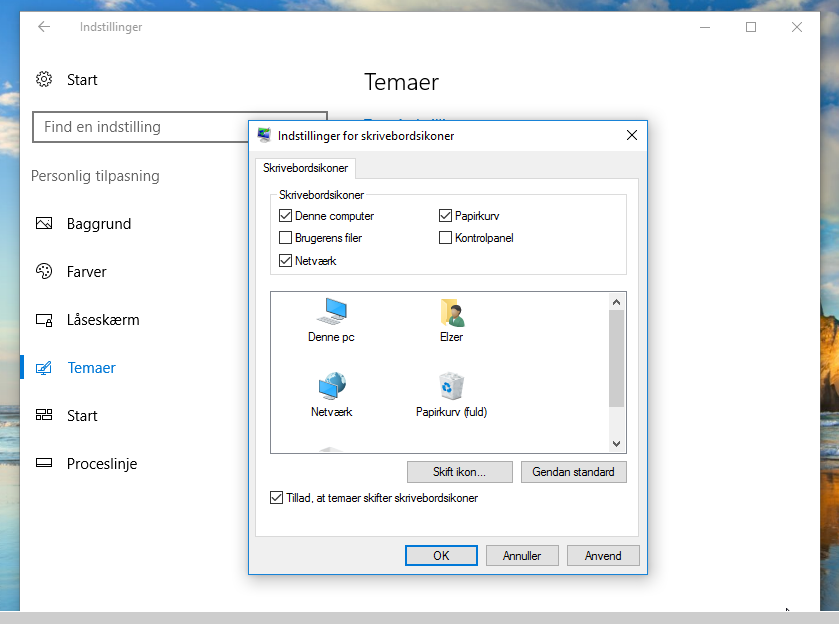Uncheck the Papirkurv checkbox
This screenshot has width=839, height=624.
(x=445, y=216)
